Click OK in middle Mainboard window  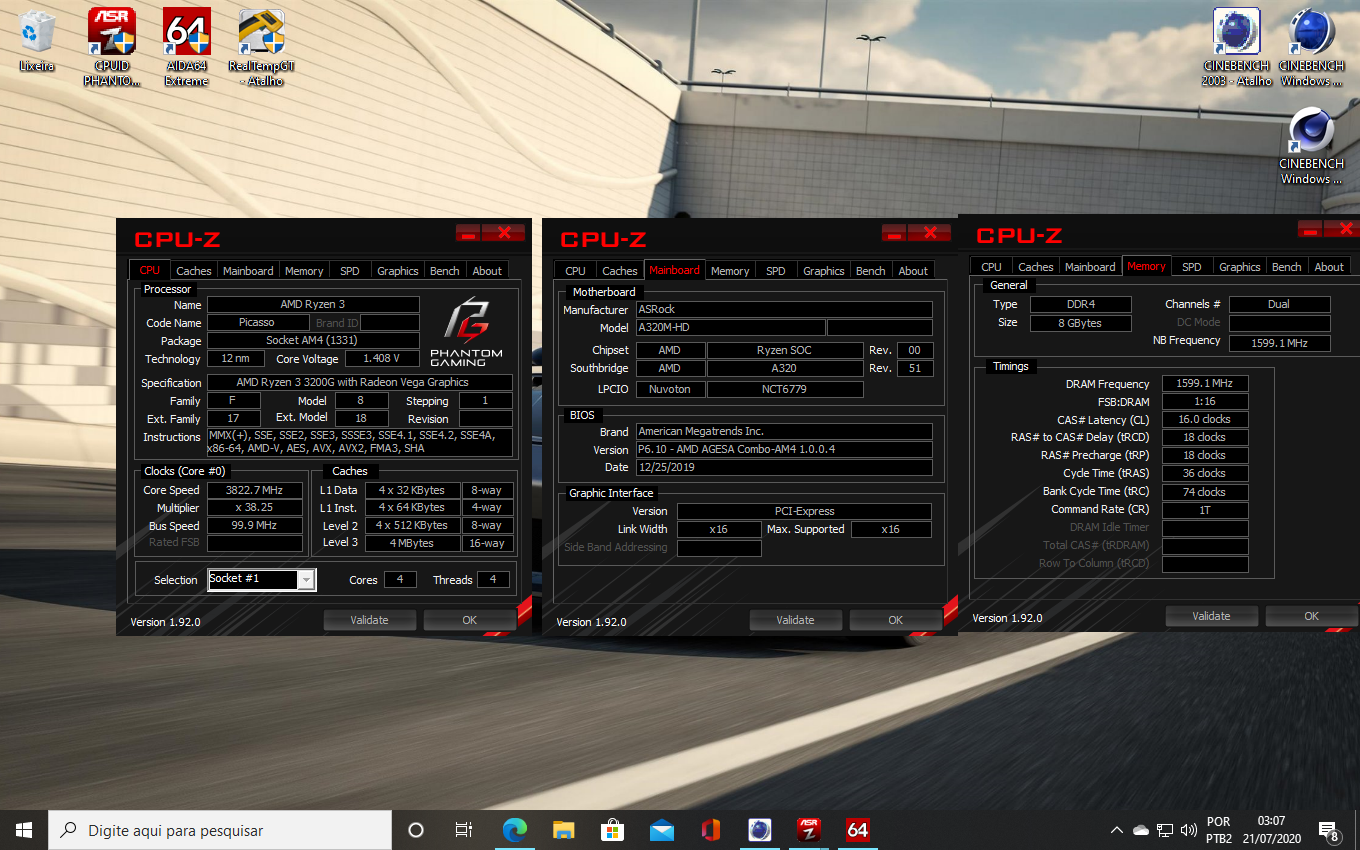click(895, 620)
